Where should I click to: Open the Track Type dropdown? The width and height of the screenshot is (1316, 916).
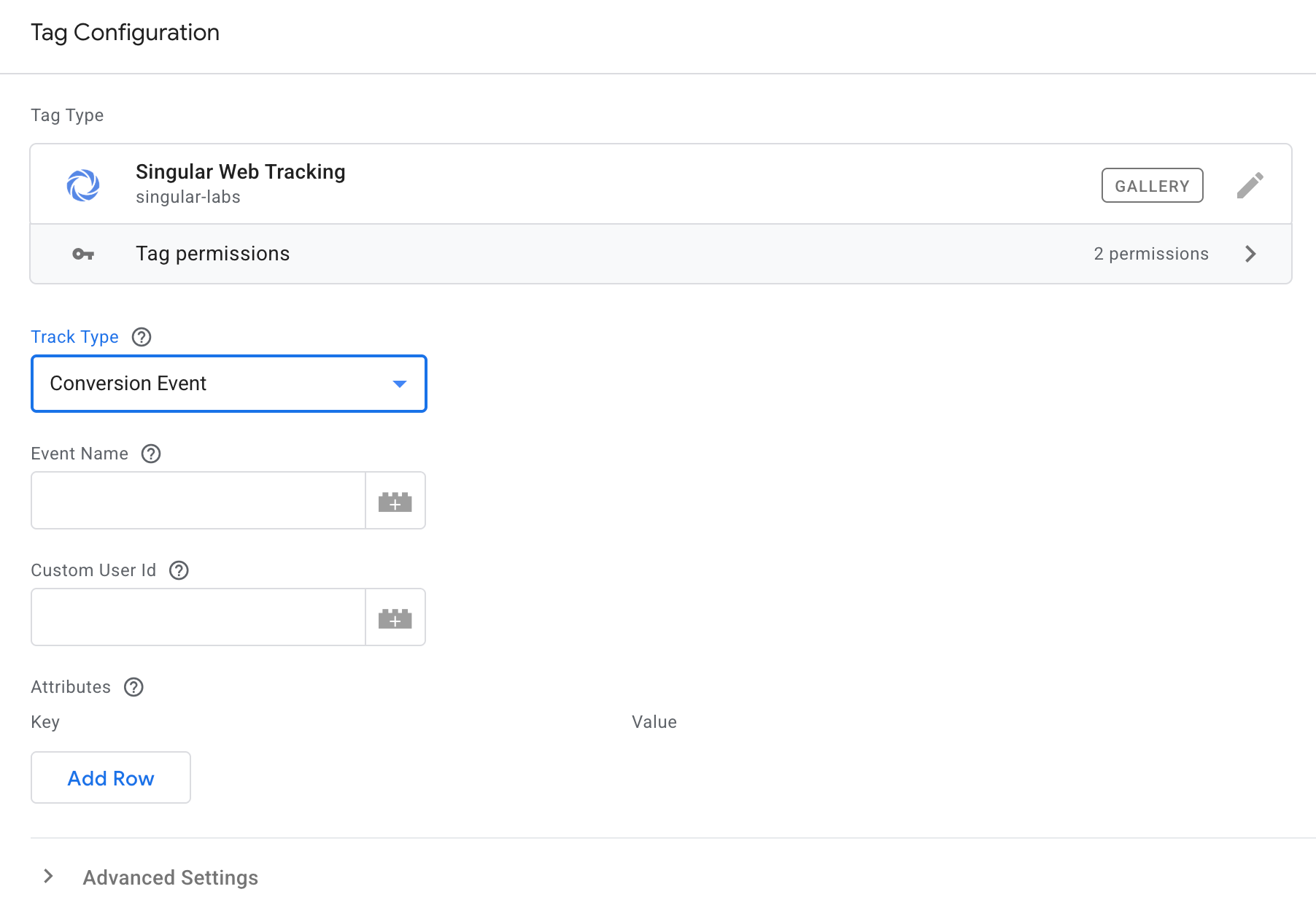click(228, 384)
